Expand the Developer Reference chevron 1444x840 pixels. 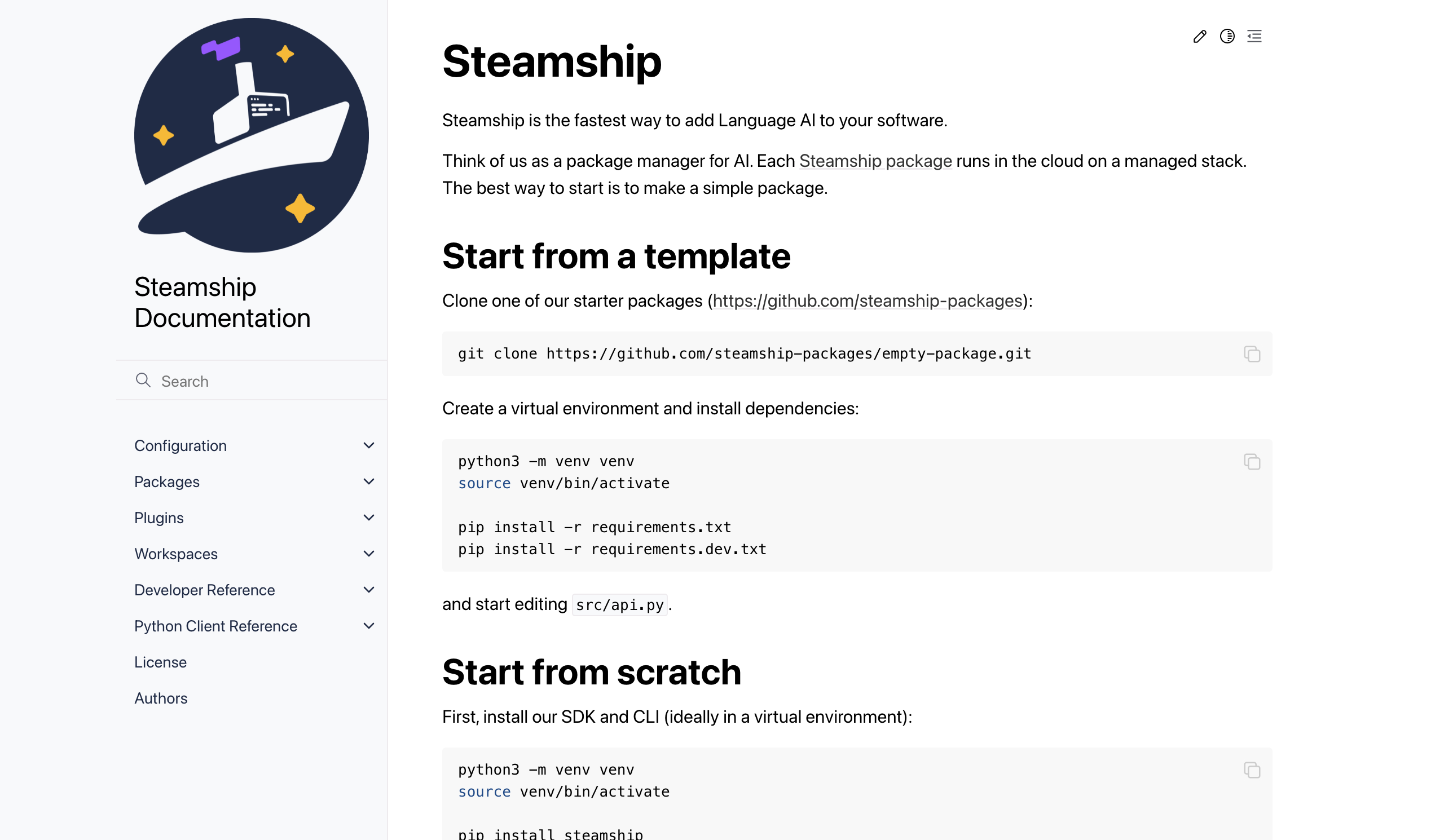tap(368, 589)
